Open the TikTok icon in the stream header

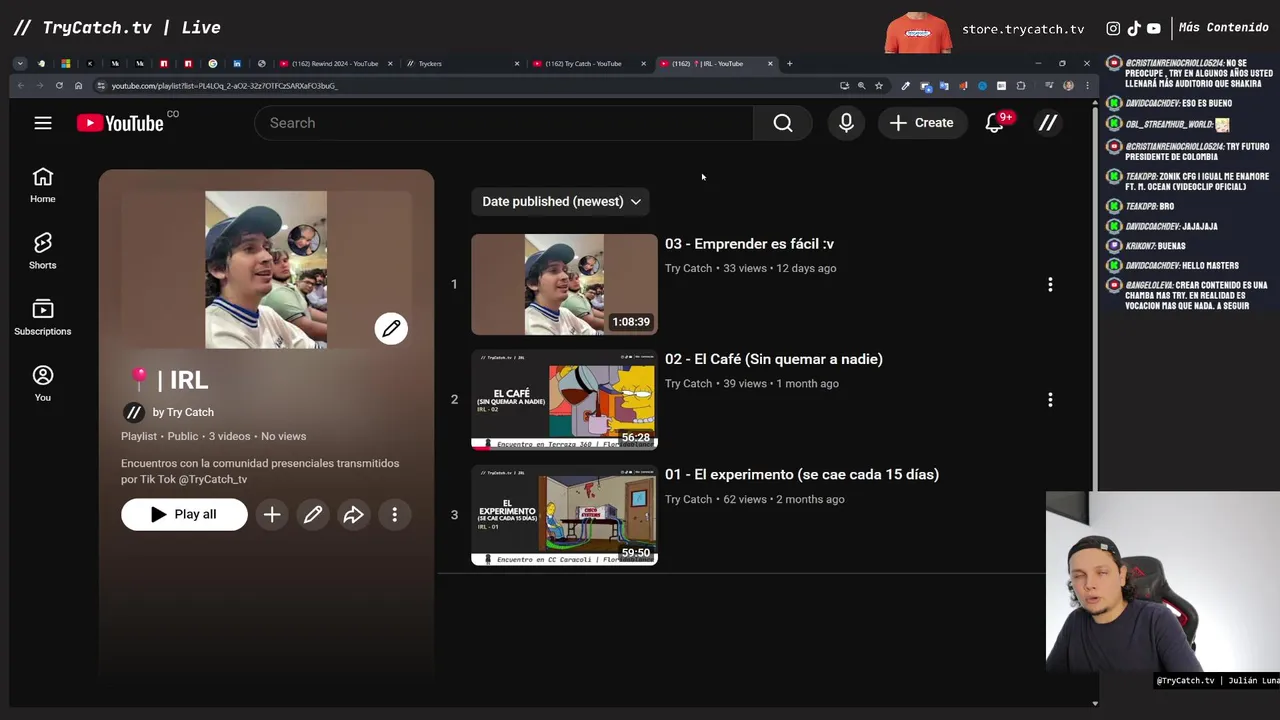coord(1134,29)
